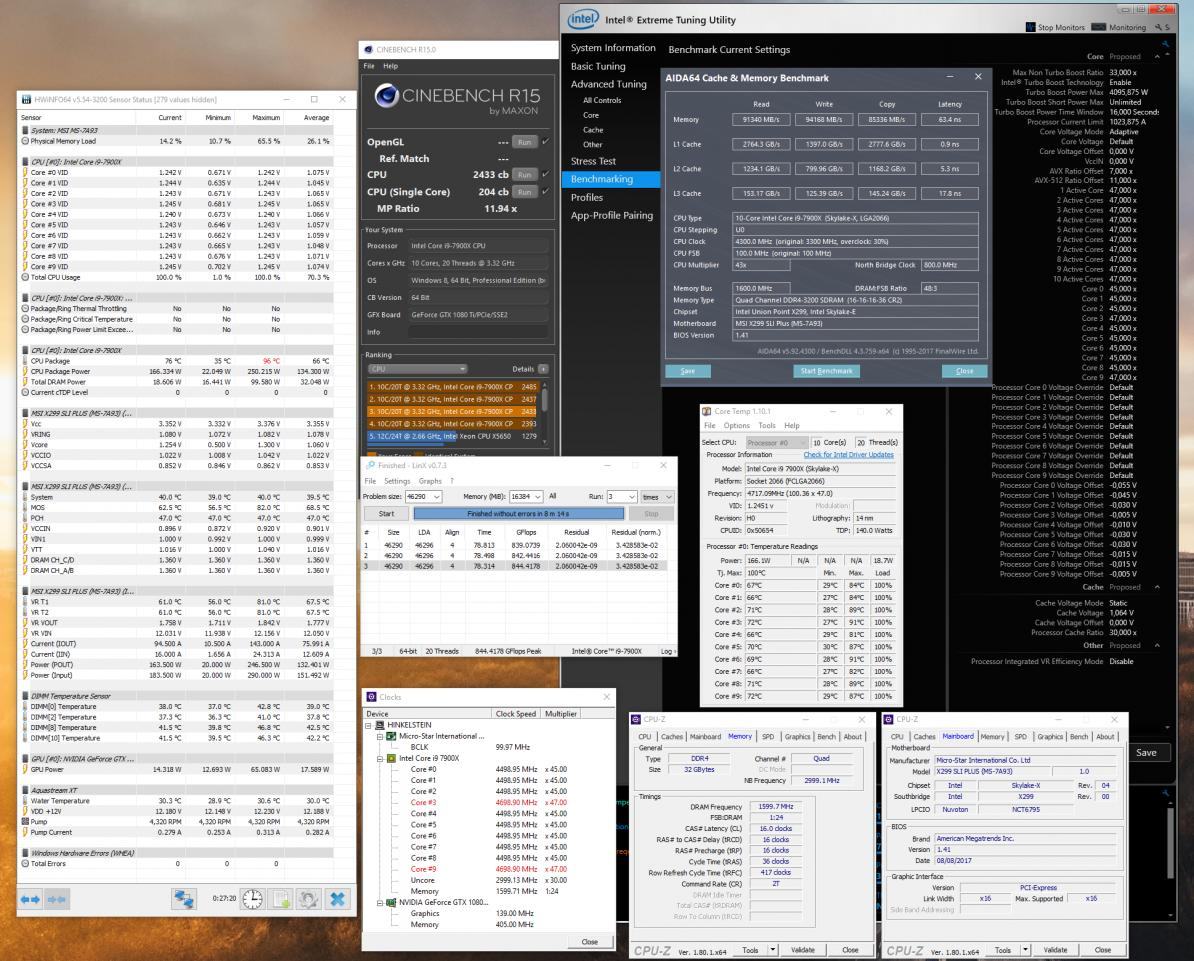Viewport: 1194px width, 961px height.
Task: Open LinX Memory (MiB) dropdown
Action: coord(538,496)
